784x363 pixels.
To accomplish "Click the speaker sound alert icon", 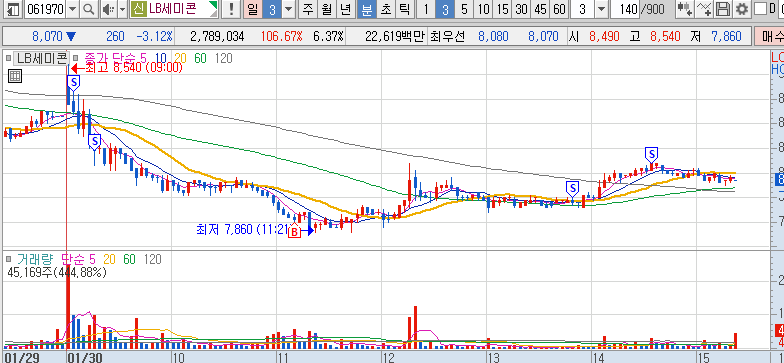I will [108, 9].
